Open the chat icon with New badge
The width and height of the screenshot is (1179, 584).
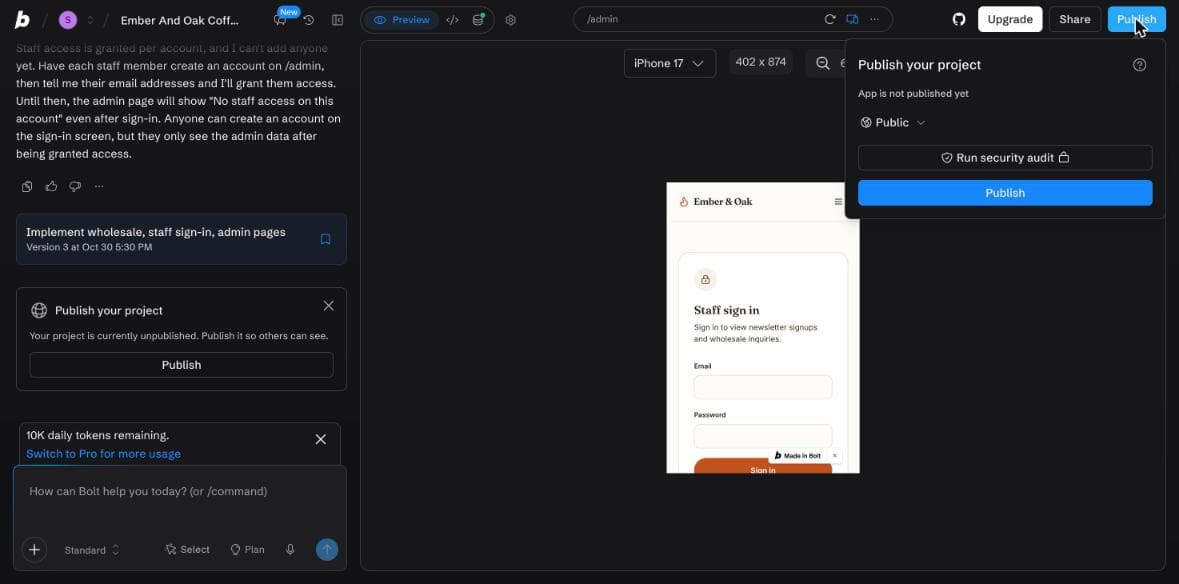tap(280, 20)
